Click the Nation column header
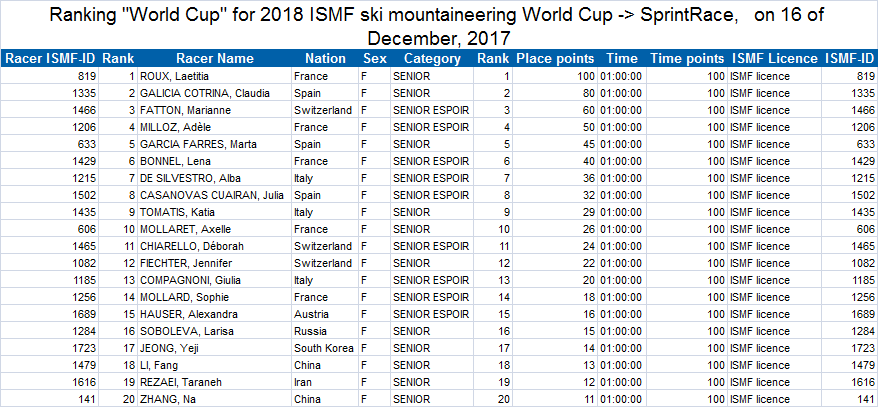878x407 pixels. coord(326,59)
